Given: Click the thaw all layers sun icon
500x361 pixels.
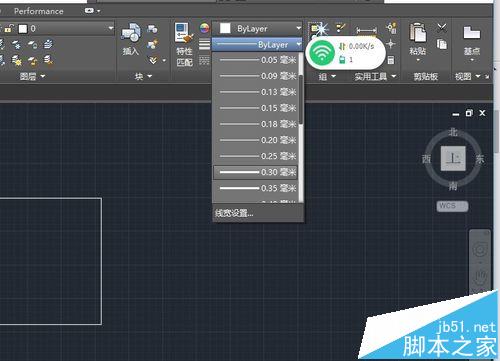Looking at the screenshot, I should [16, 60].
